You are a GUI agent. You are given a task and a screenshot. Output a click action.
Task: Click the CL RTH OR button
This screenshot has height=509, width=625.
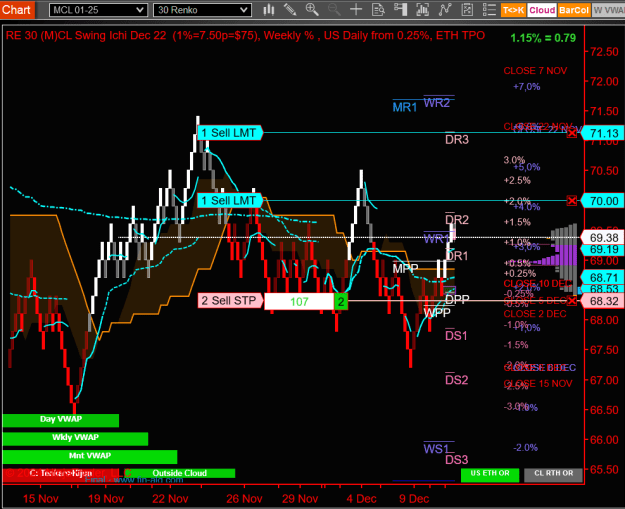pyautogui.click(x=554, y=474)
